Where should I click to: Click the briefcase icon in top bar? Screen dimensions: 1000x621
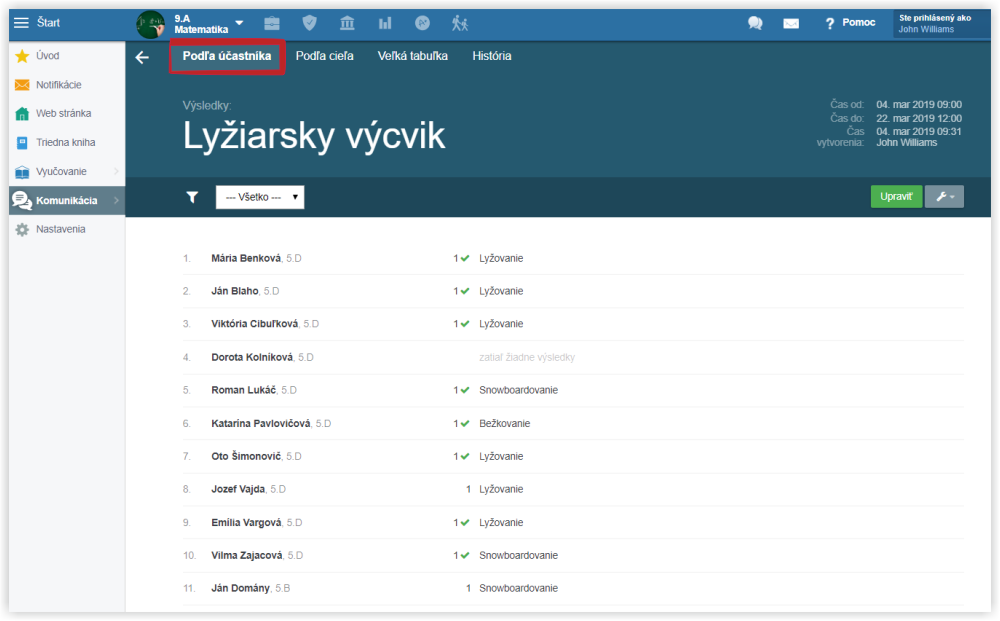[272, 23]
